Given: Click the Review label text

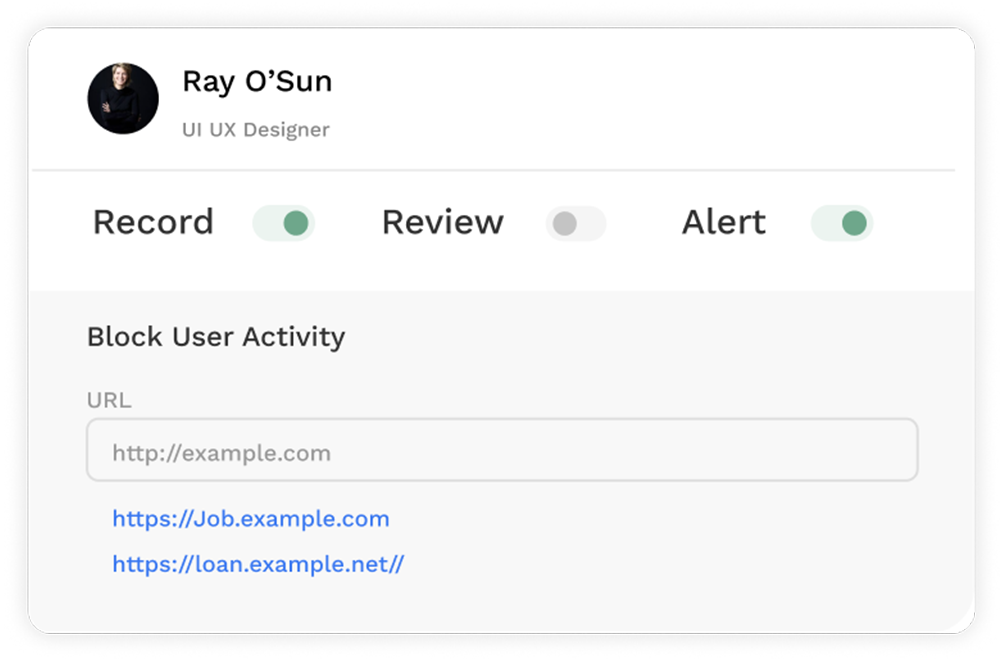Looking at the screenshot, I should point(442,223).
